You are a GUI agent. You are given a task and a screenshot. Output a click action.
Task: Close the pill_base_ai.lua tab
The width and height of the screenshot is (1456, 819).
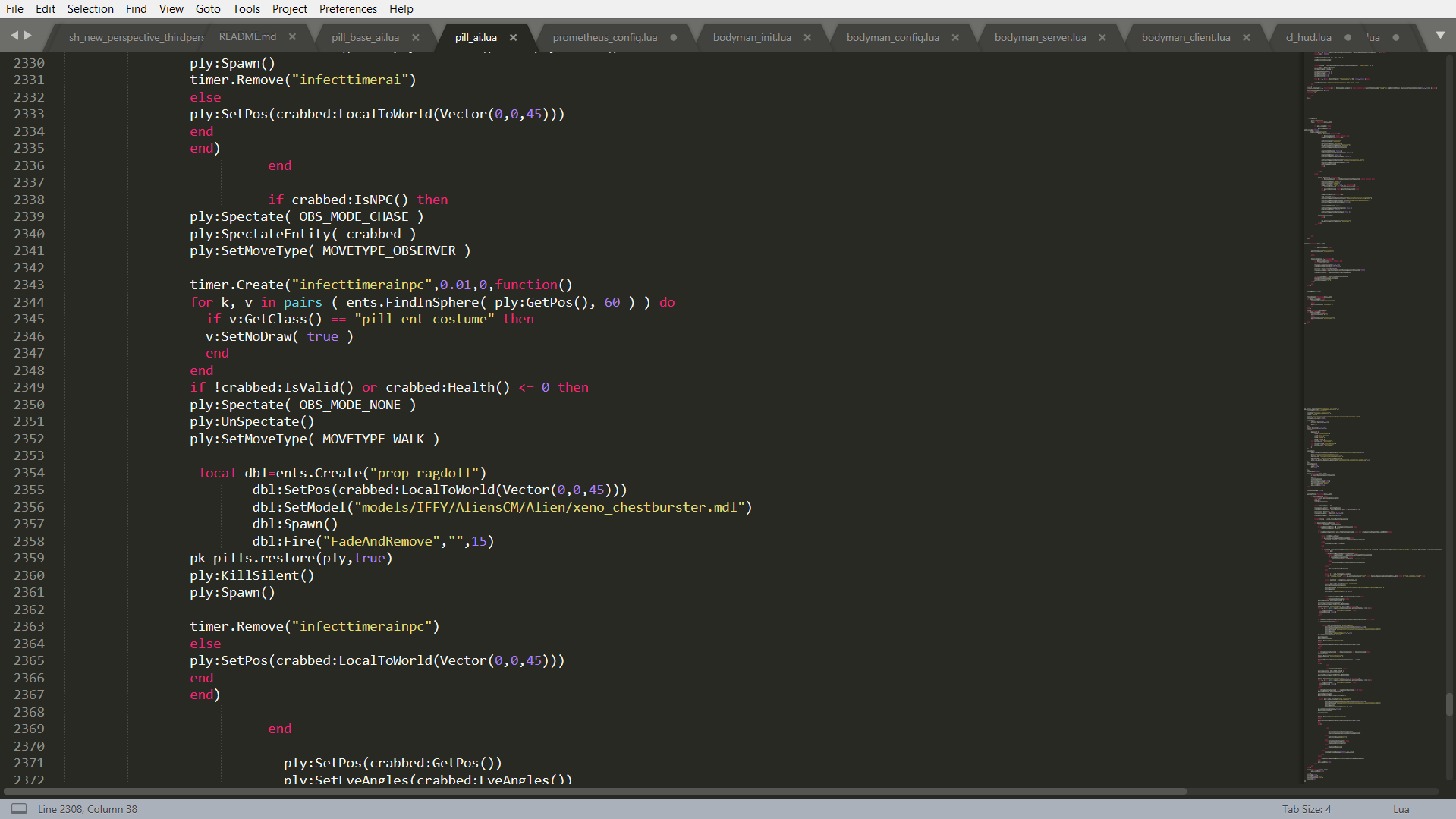[x=416, y=37]
